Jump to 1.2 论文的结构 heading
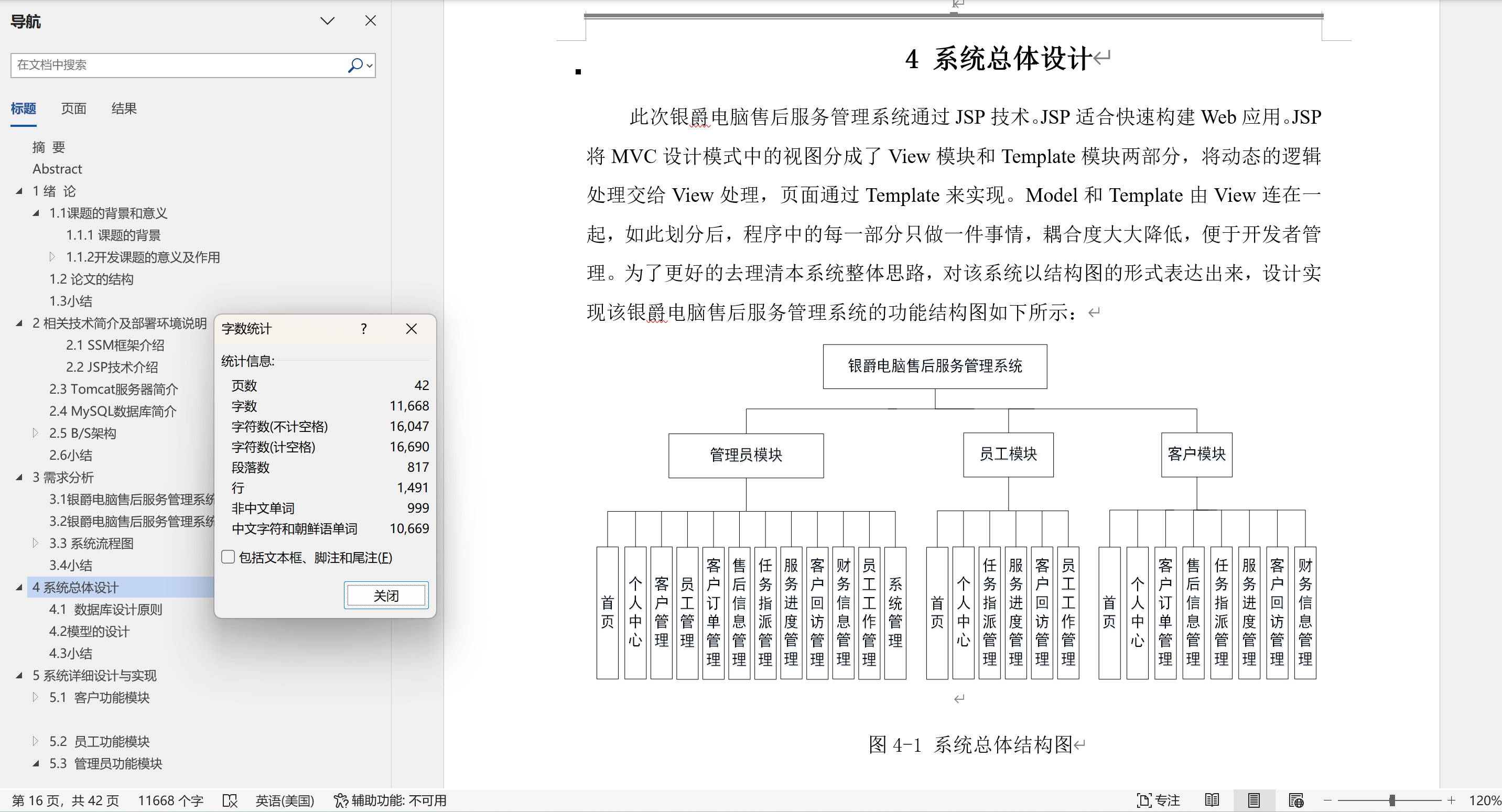 tap(91, 279)
